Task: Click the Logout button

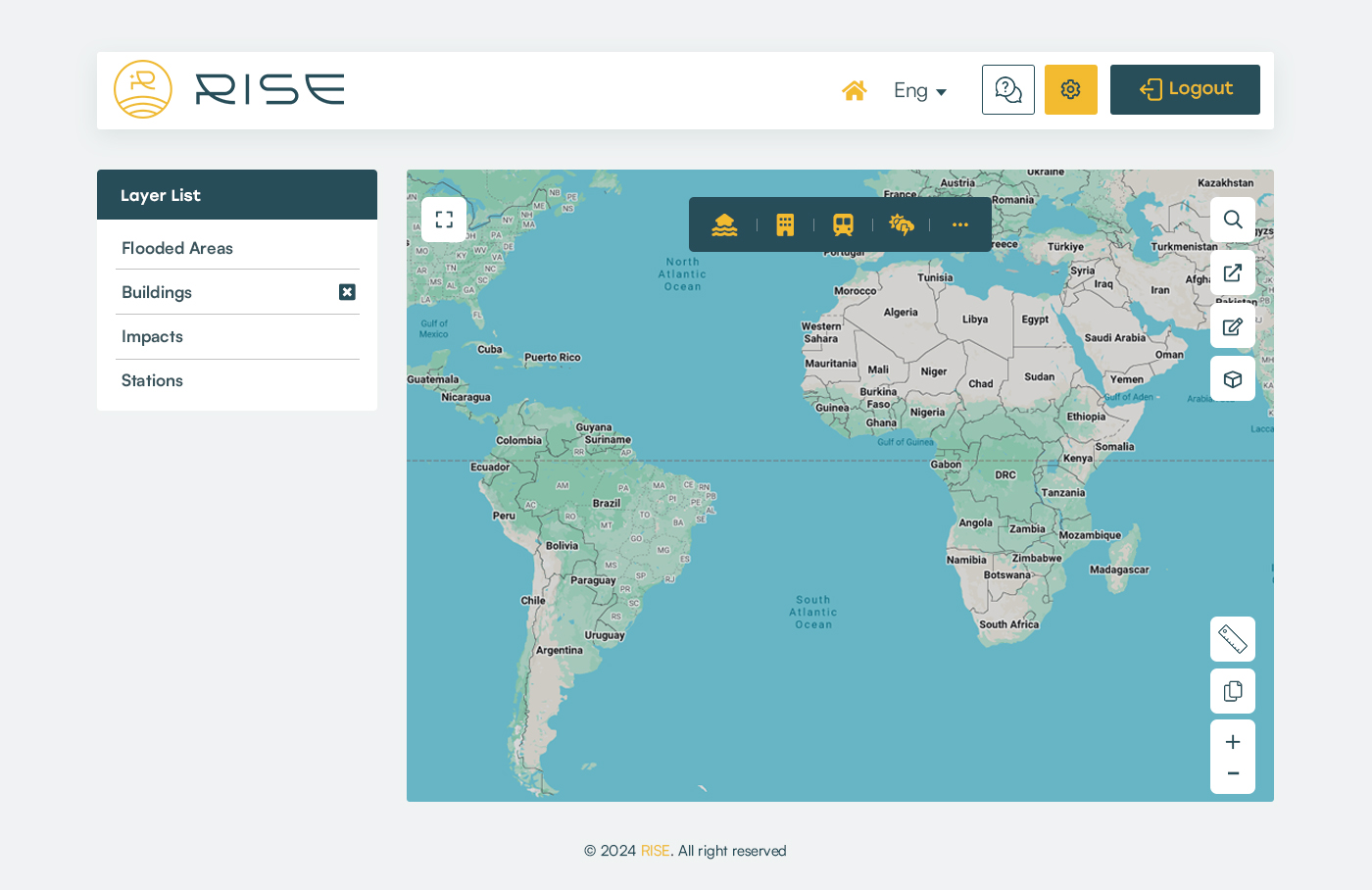Action: [1185, 89]
